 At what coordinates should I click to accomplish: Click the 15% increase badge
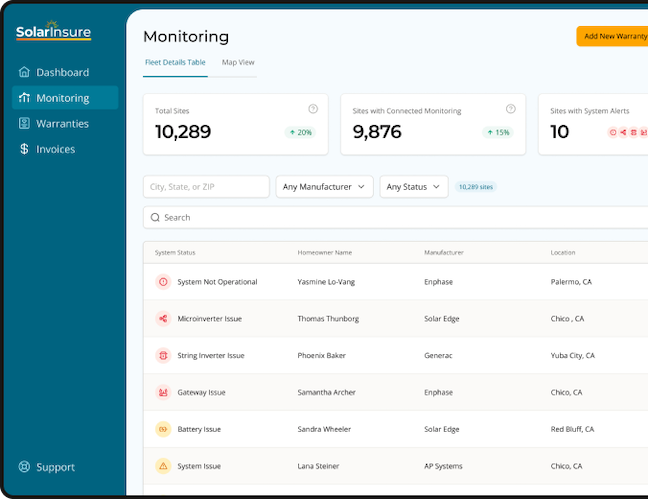click(498, 132)
